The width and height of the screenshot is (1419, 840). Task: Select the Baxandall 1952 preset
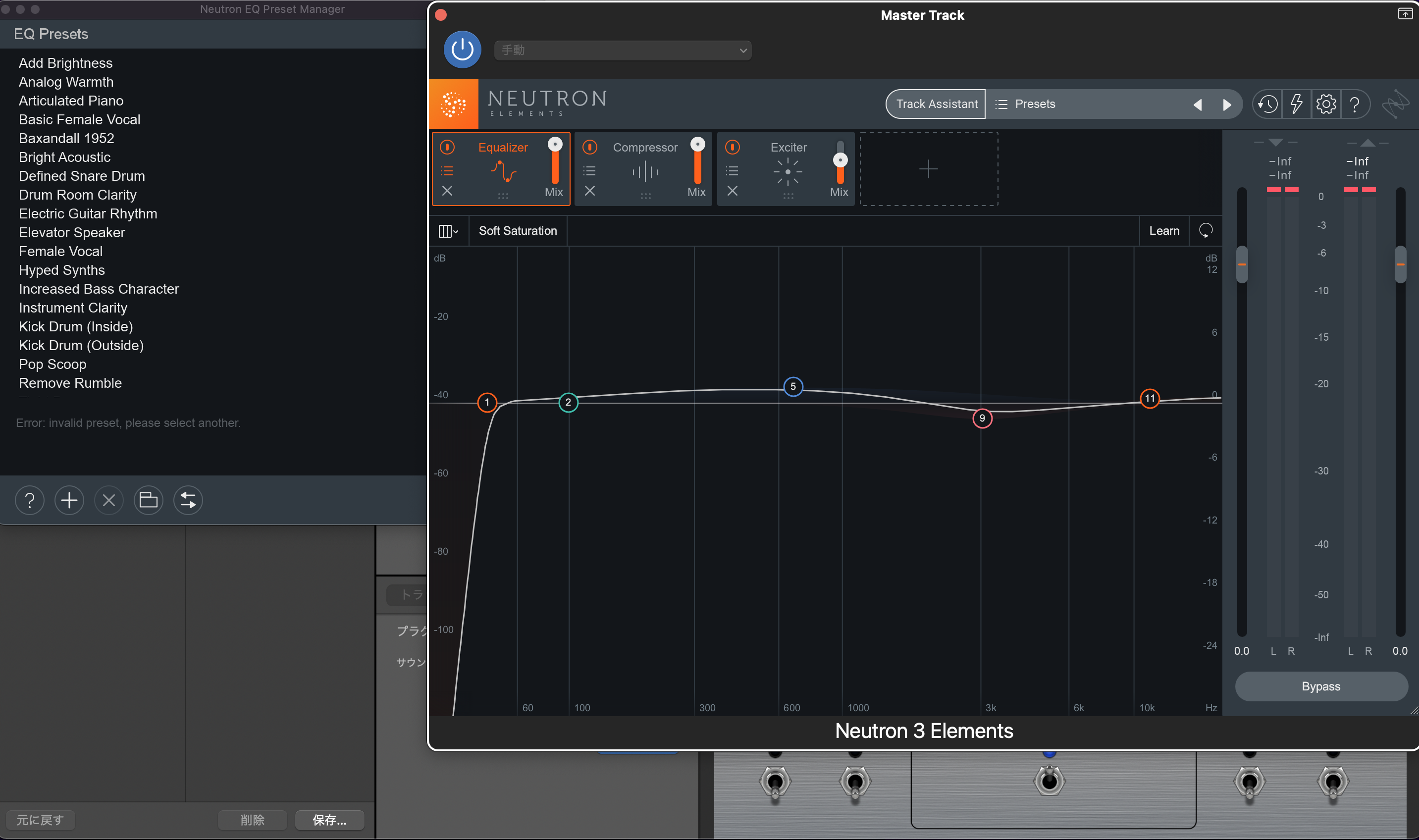pos(66,138)
